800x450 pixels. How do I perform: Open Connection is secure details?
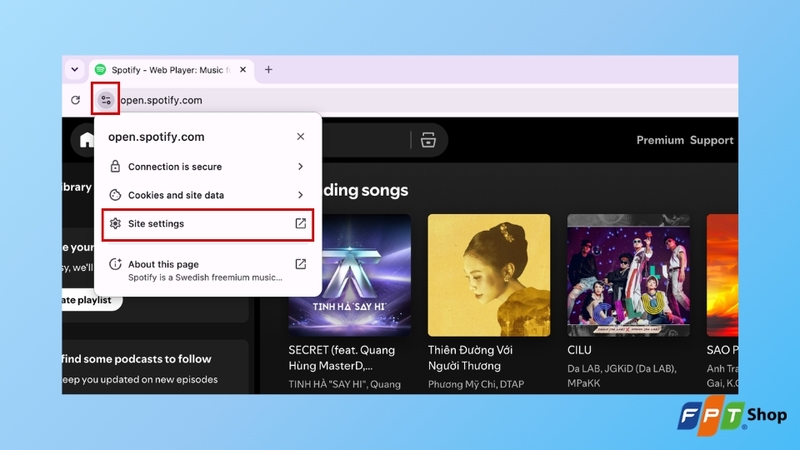coord(207,166)
